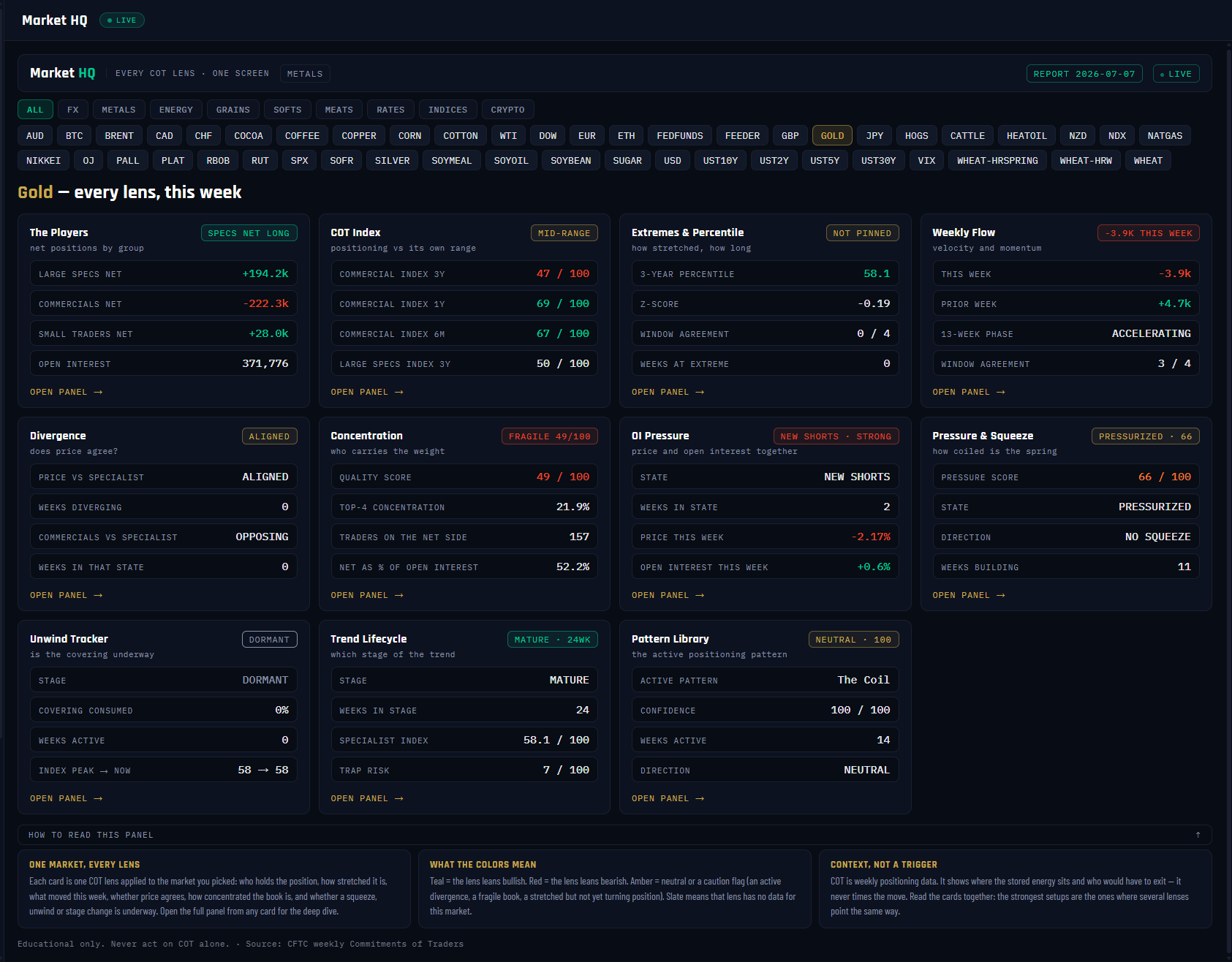Screen dimensions: 1232x962
Task: Click the Market HQ logo in the header card
Action: [63, 73]
